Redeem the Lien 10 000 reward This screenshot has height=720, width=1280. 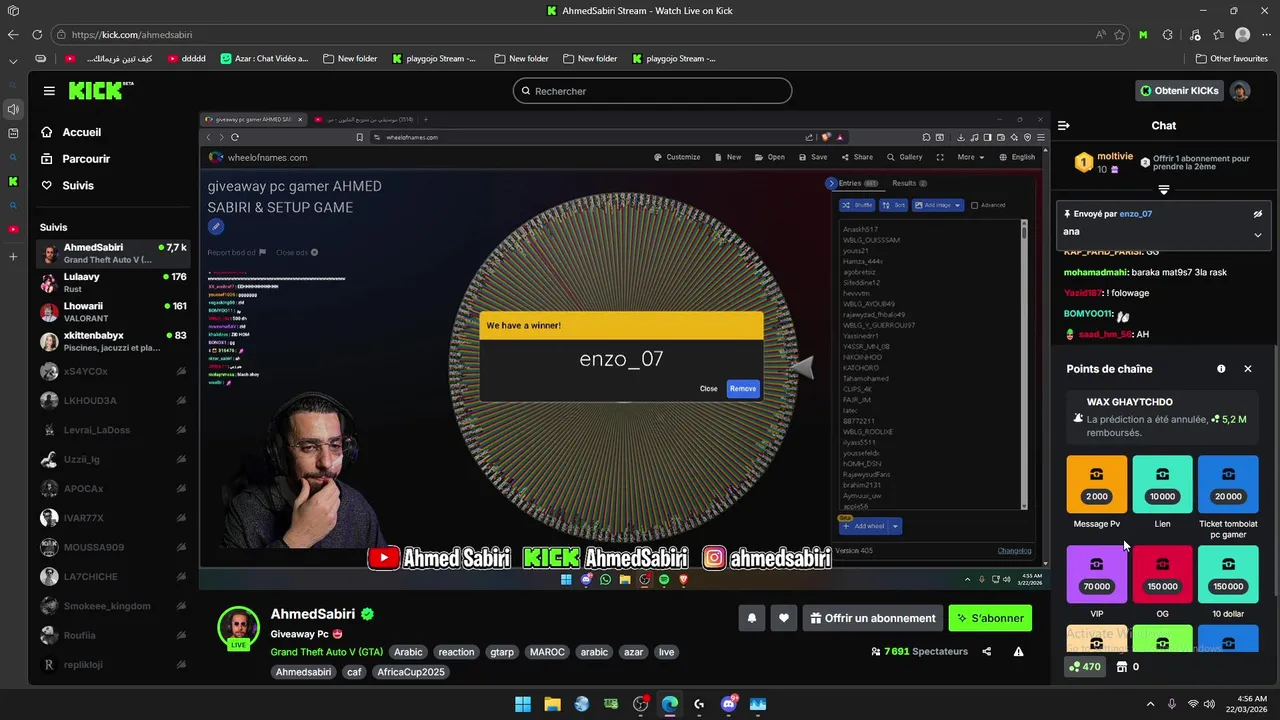1162,485
